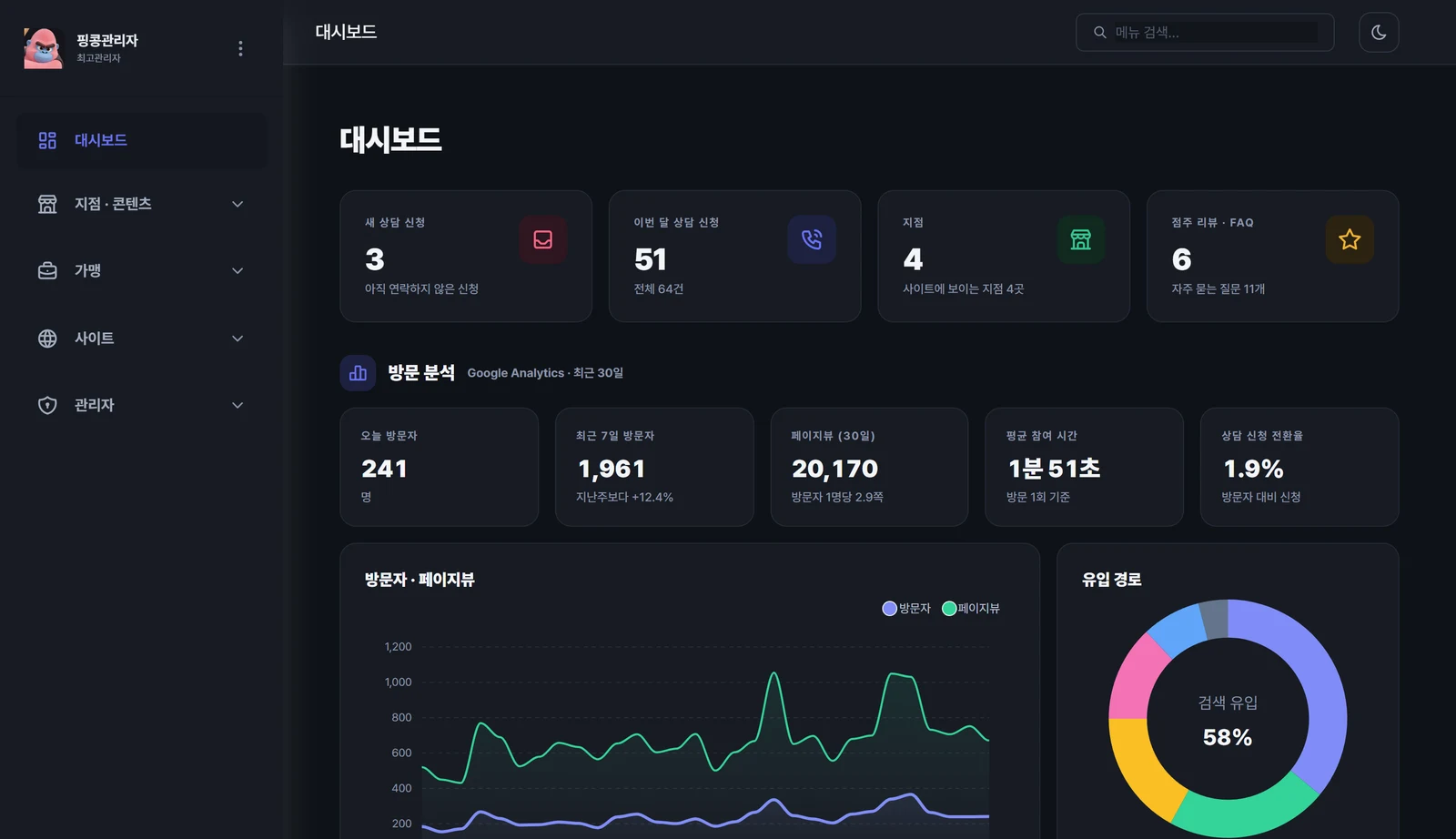Open the 오늘 방문자 stat card
The height and width of the screenshot is (839, 1456).
tap(440, 467)
